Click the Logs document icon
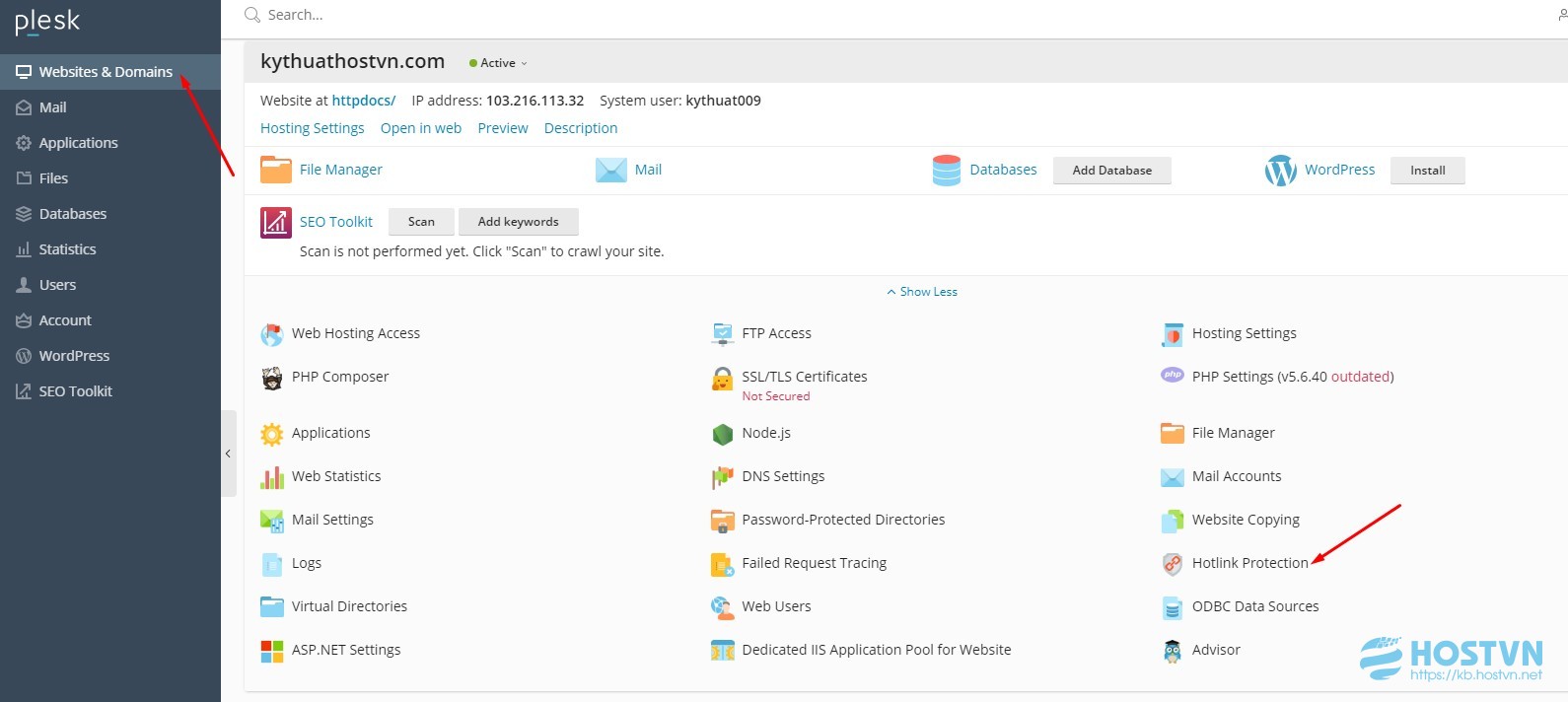The image size is (1568, 702). pos(271,564)
